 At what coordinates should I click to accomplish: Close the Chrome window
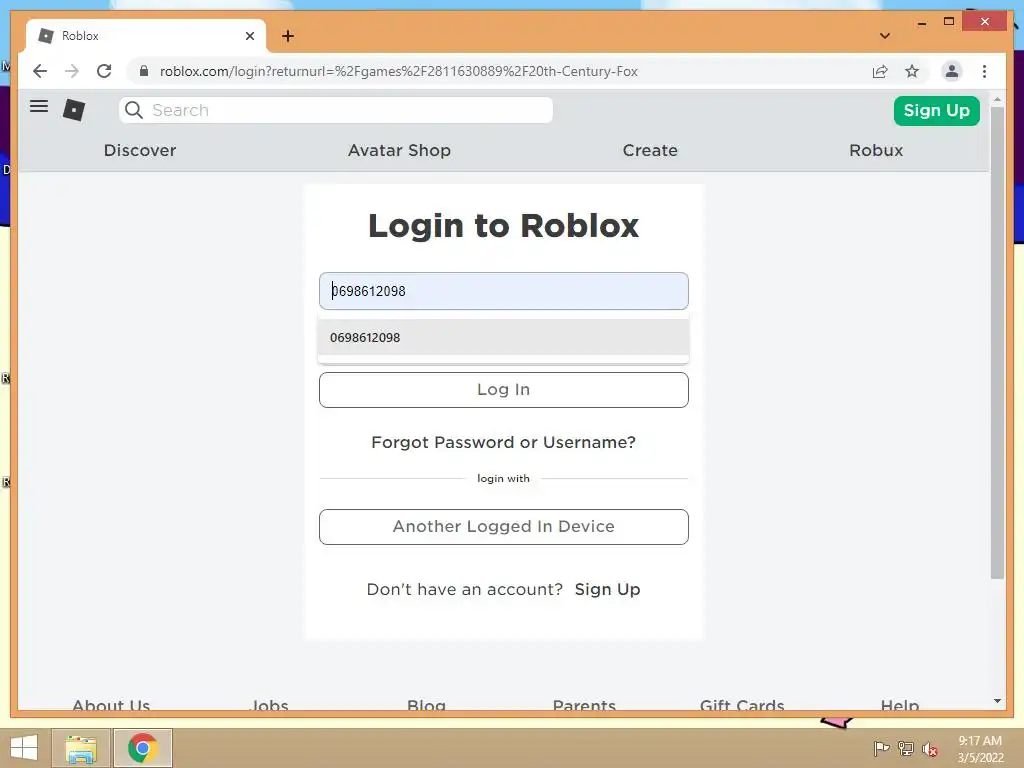point(985,22)
